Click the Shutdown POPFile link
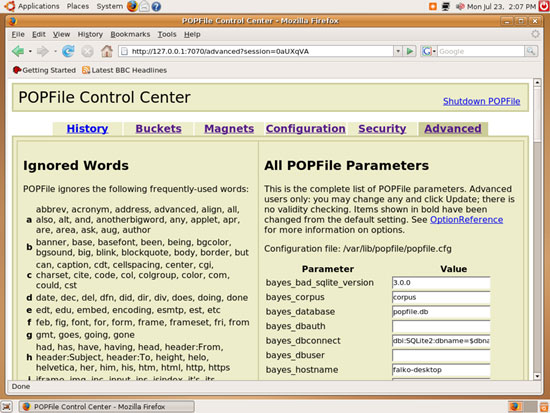The height and width of the screenshot is (413, 550). coord(481,101)
